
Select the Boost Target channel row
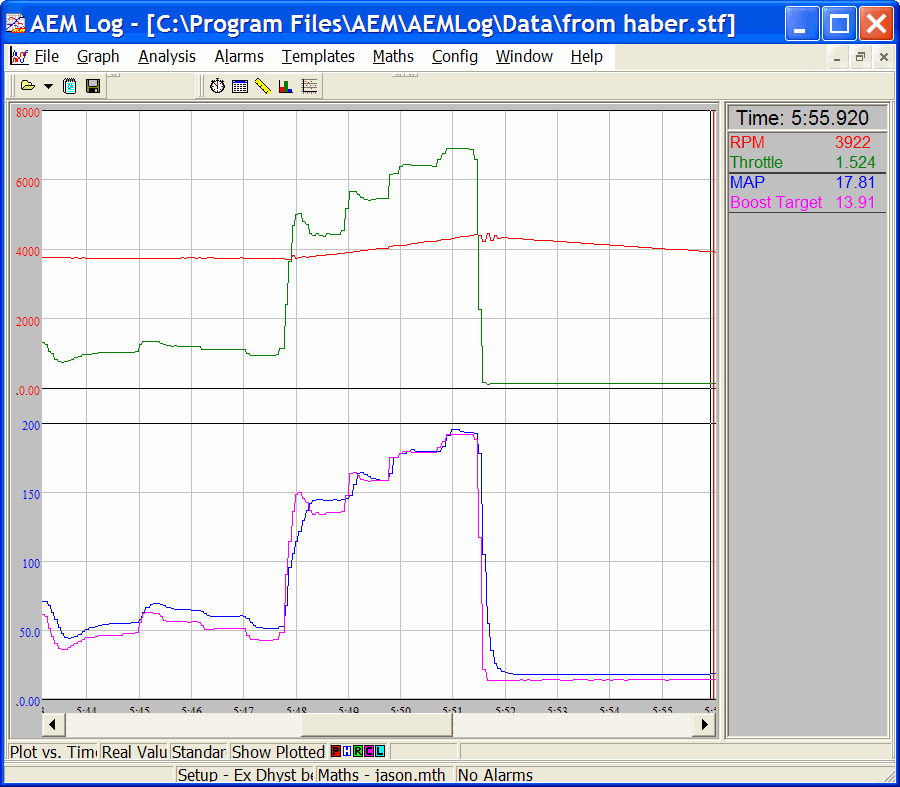[x=807, y=203]
